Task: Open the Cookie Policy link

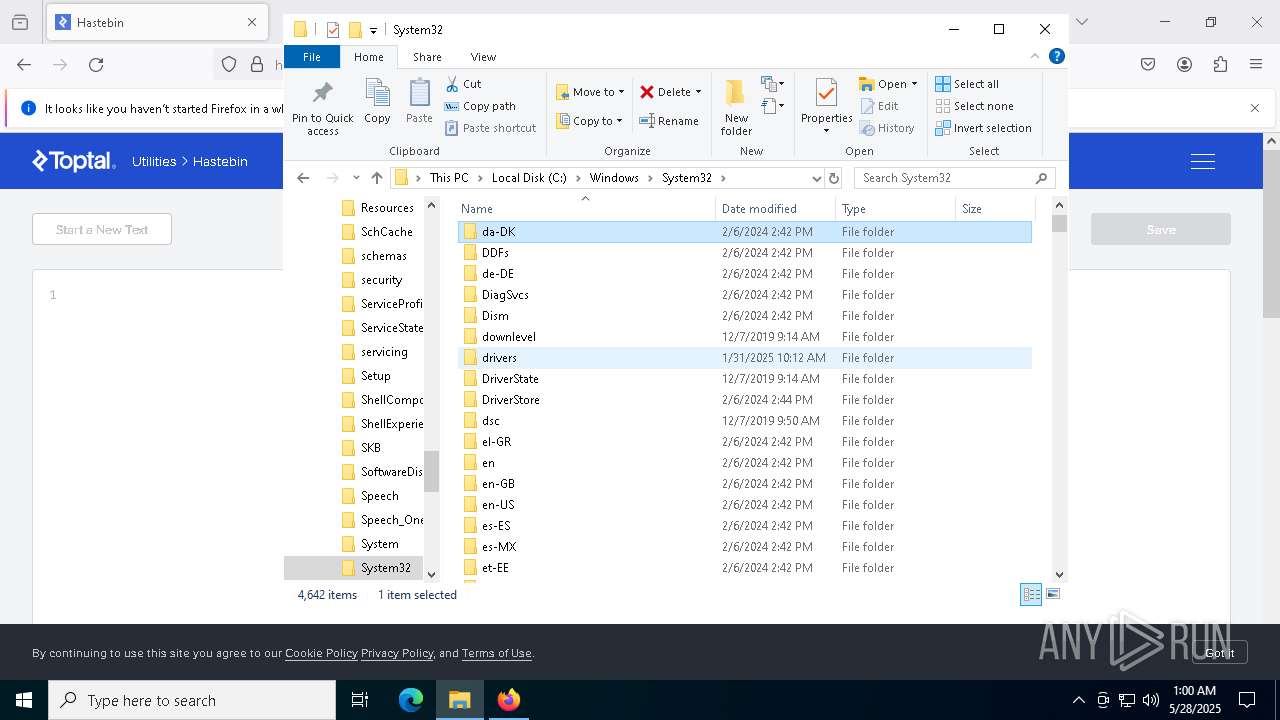Action: 321,653
